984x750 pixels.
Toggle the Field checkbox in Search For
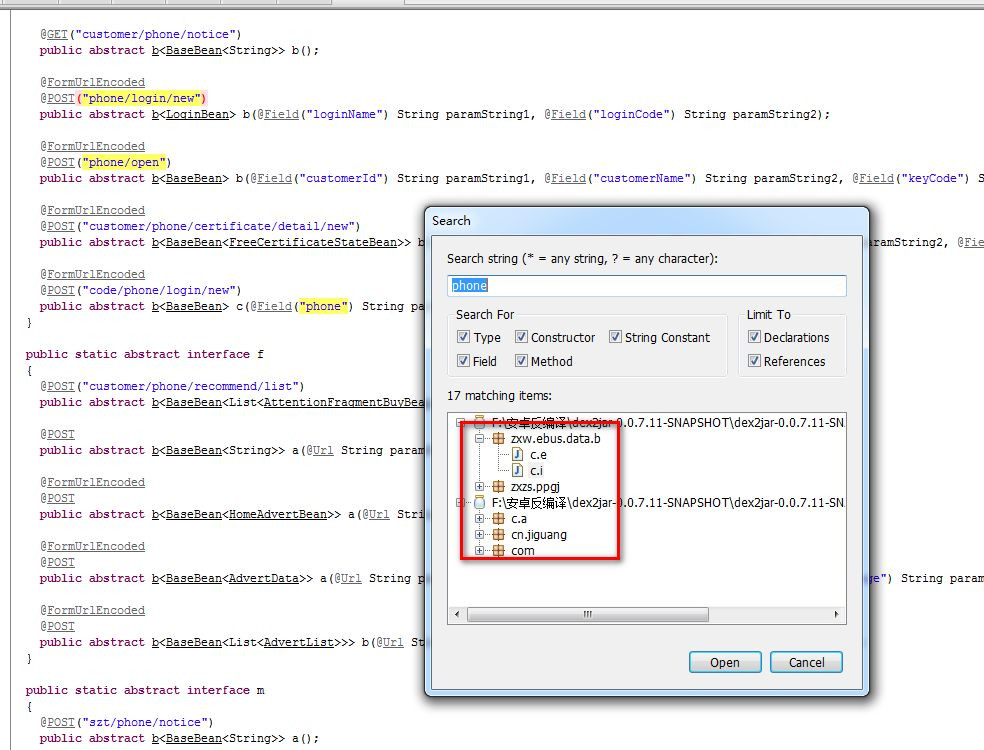pos(463,361)
